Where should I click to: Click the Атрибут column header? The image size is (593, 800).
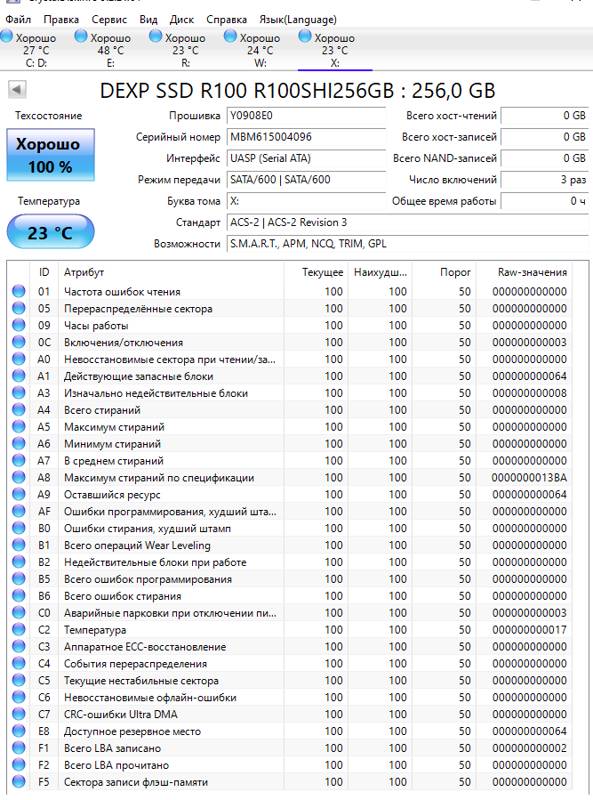pos(84,272)
